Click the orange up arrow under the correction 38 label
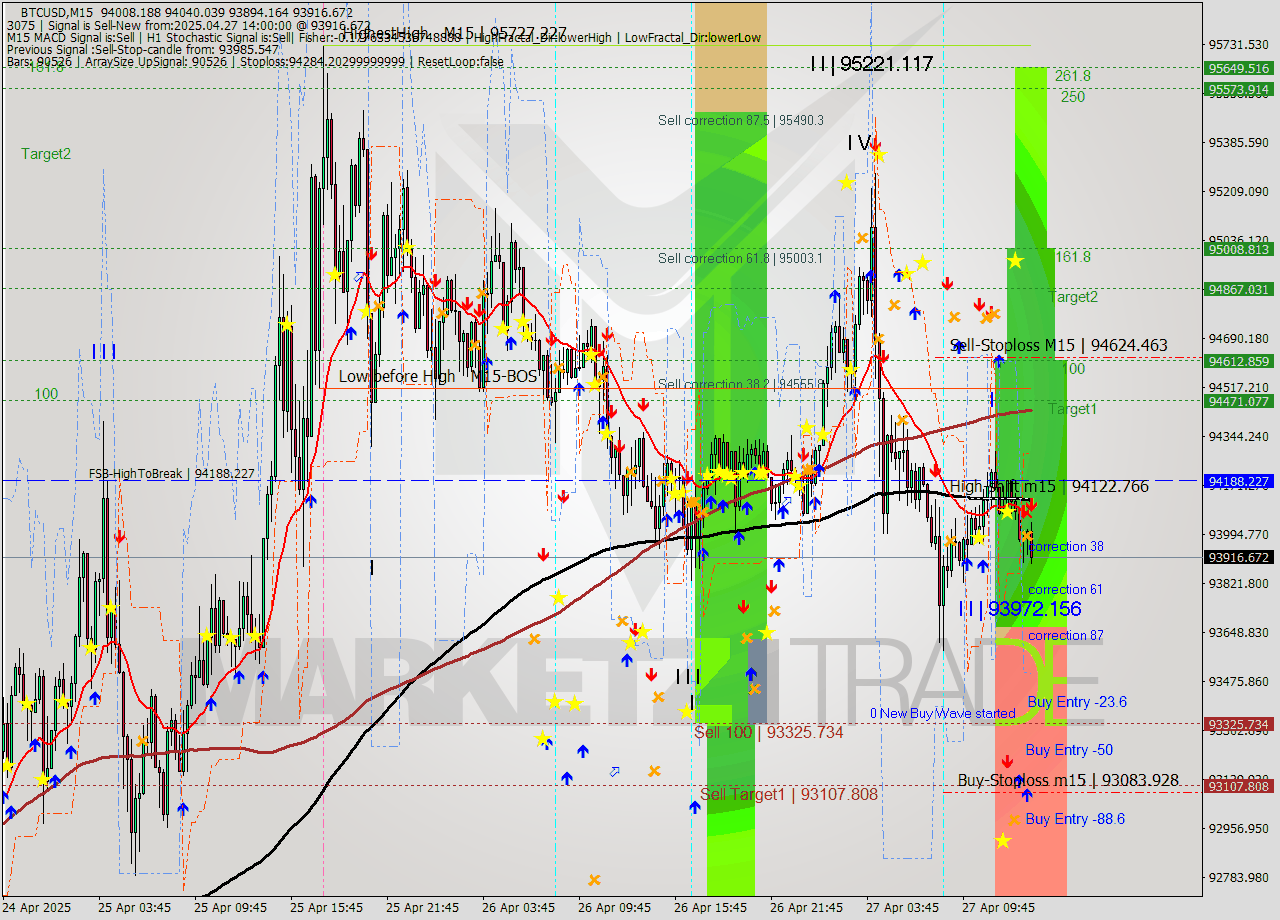Screen dimensions: 1280x920 click(x=1028, y=536)
